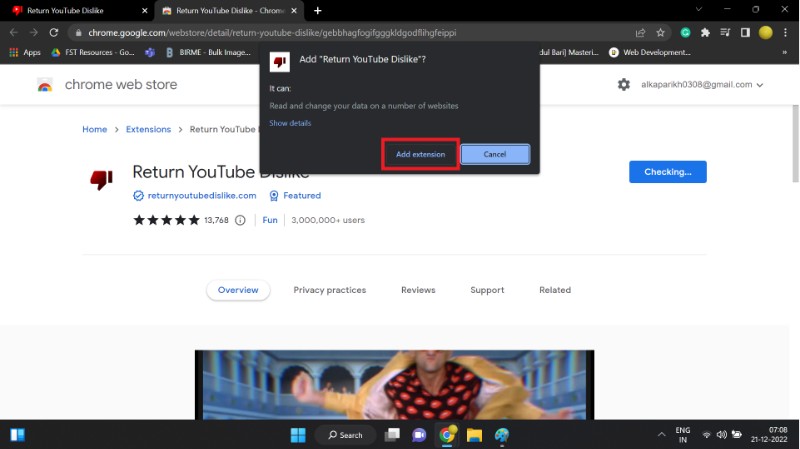
Task: Select the Related tab
Action: pos(555,290)
